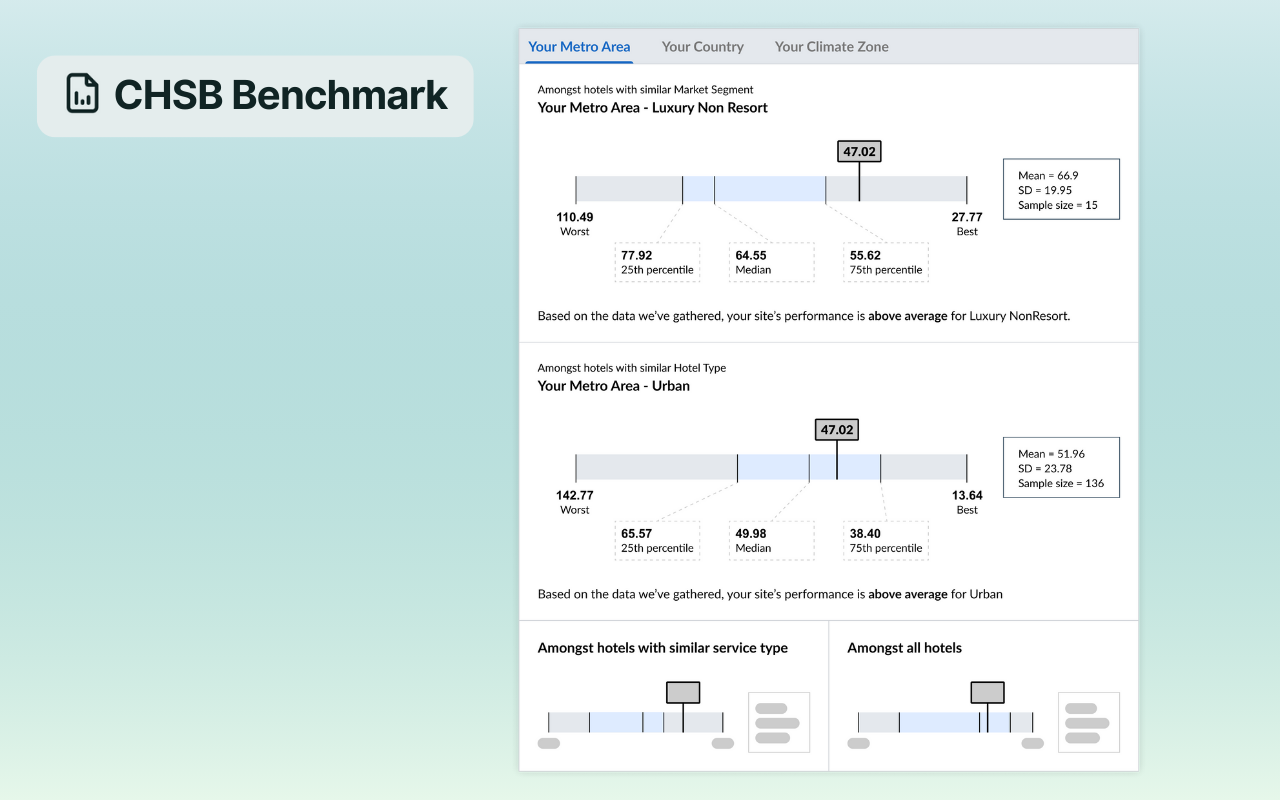Click "SD = 23.78" in the stats box

[1045, 468]
